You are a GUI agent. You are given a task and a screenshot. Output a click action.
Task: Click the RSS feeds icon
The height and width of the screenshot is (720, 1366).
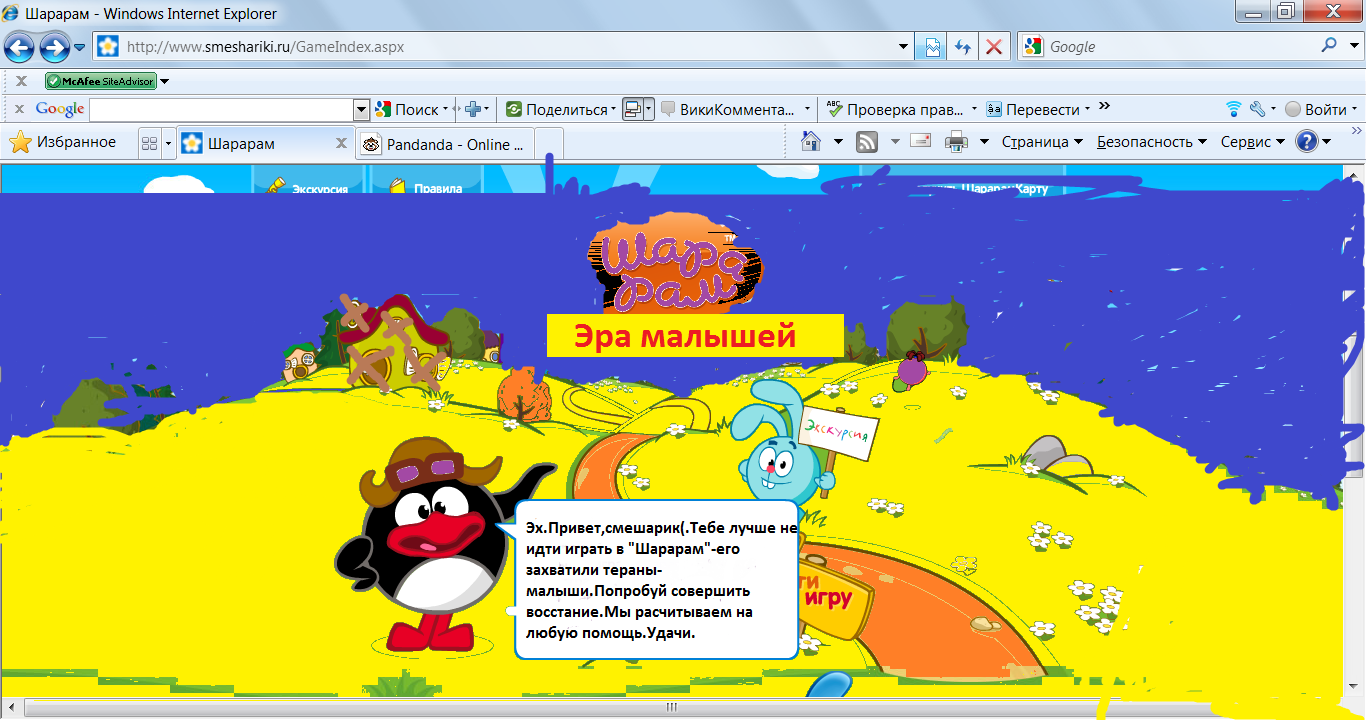pos(867,142)
